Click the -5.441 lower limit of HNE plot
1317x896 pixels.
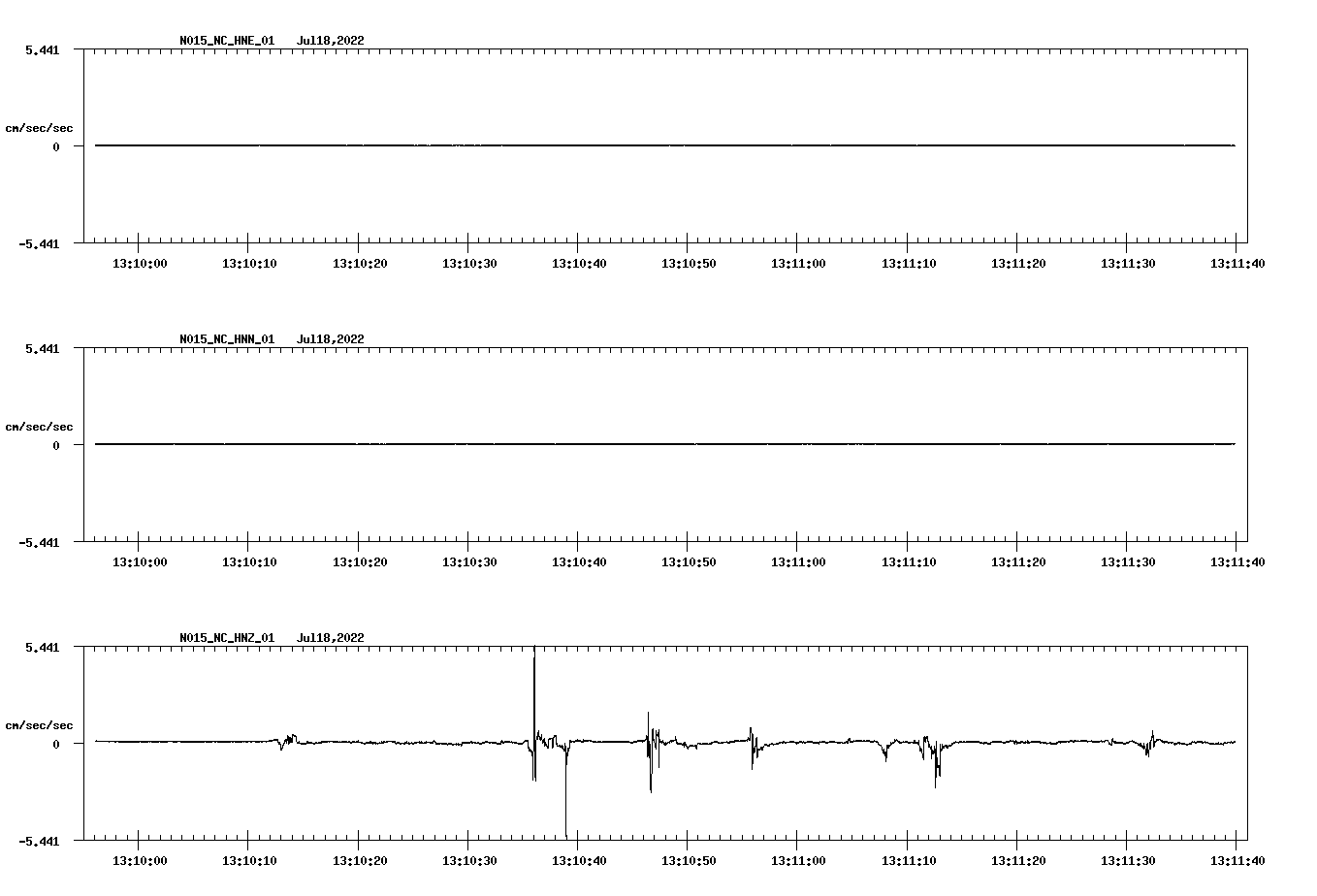[x=39, y=243]
